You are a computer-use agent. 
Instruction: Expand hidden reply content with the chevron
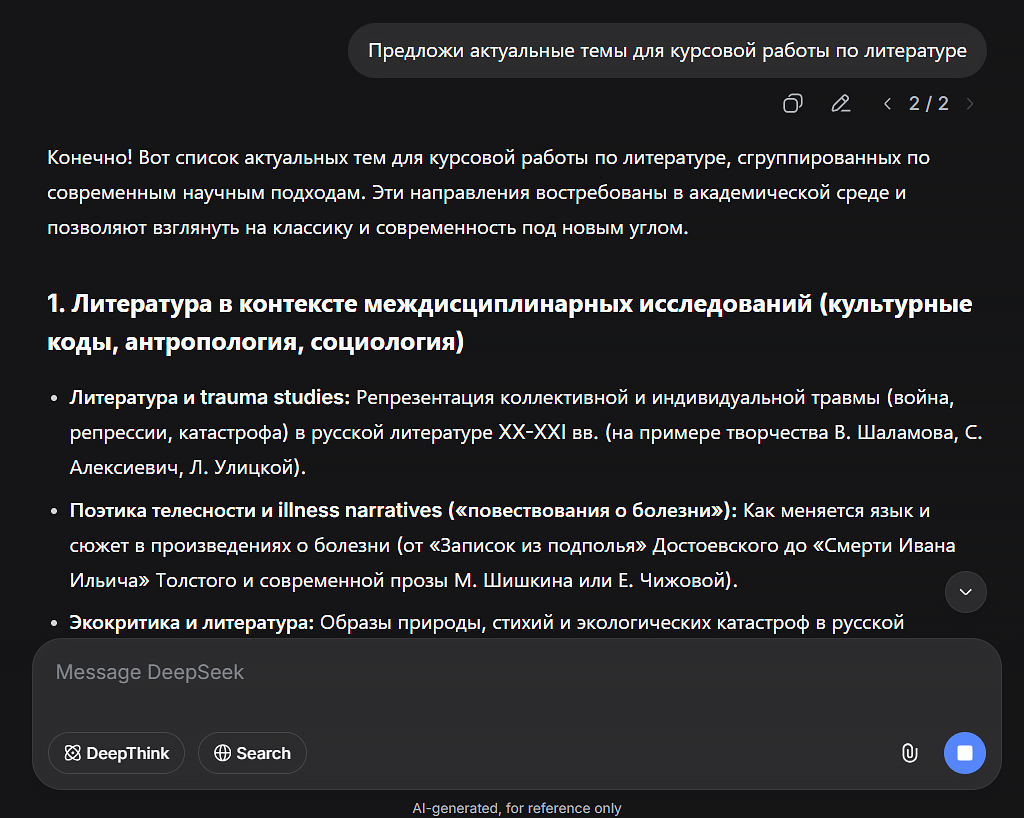click(x=965, y=592)
